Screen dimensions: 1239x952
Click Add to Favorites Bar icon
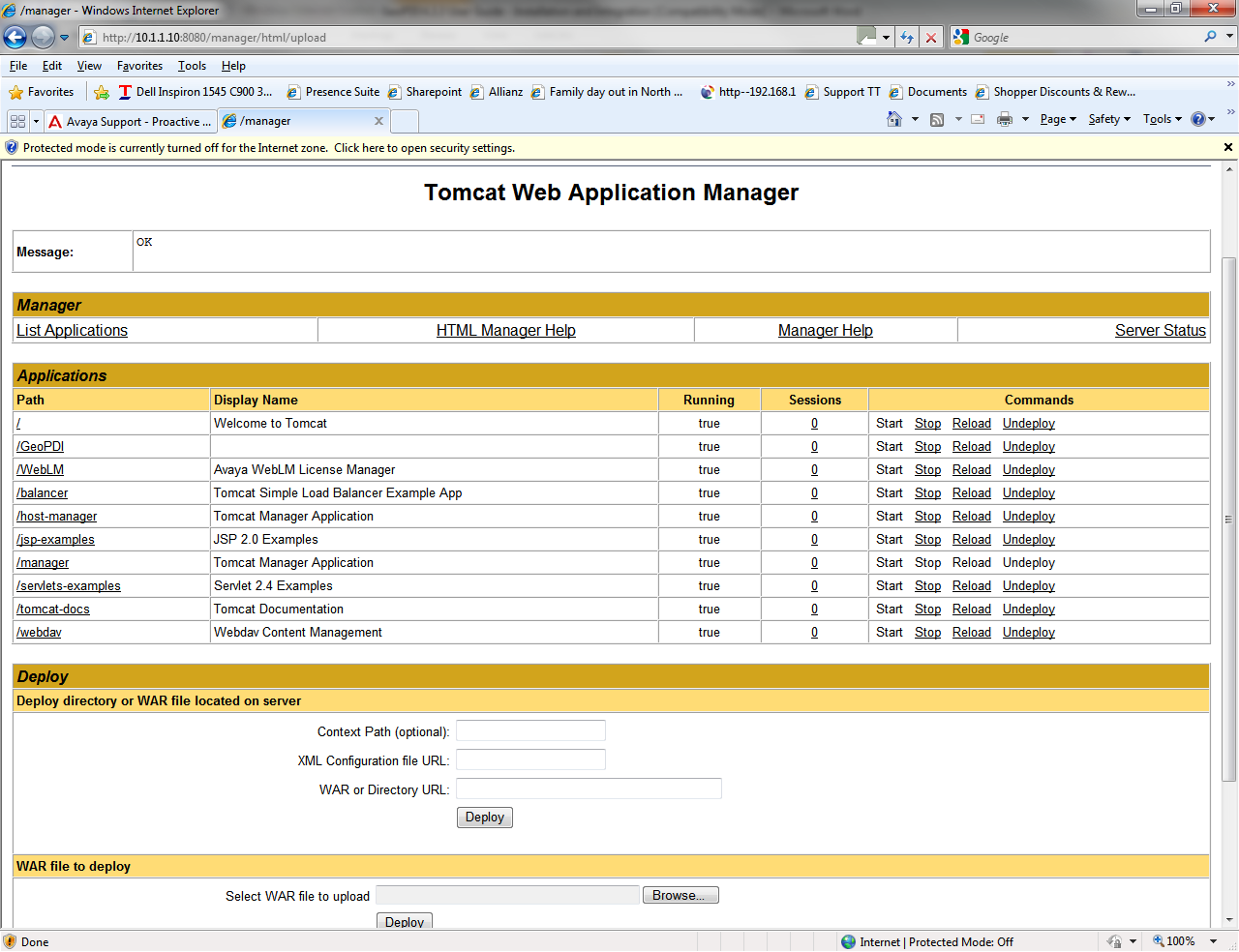pos(102,92)
